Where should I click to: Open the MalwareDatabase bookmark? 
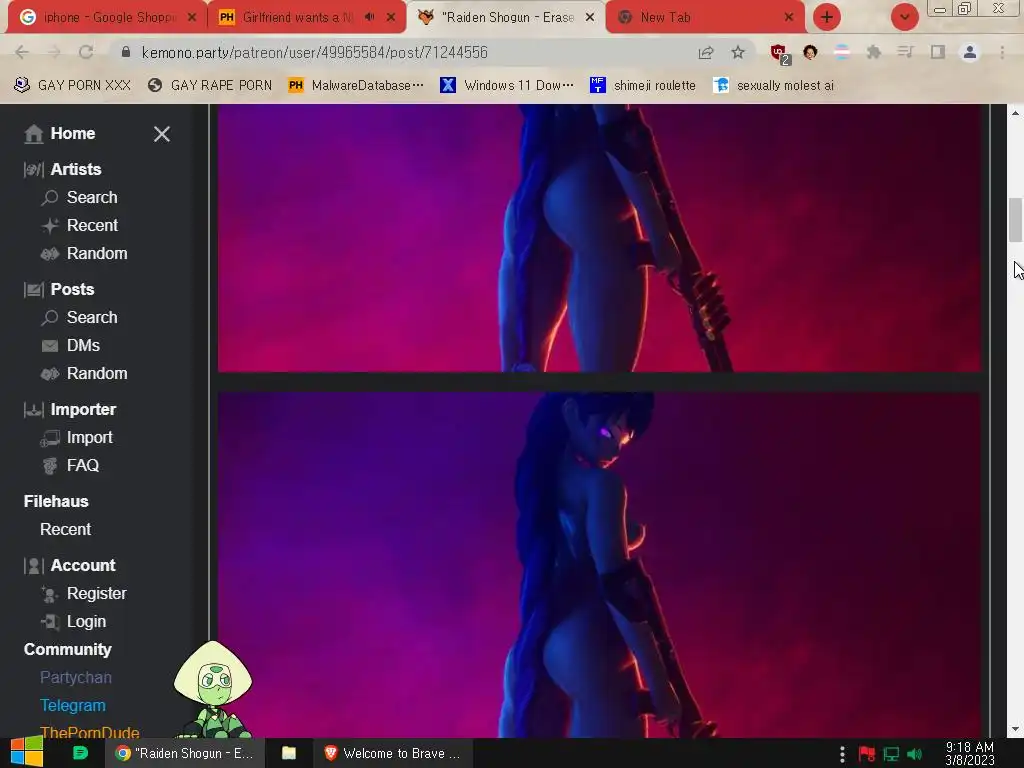(356, 86)
